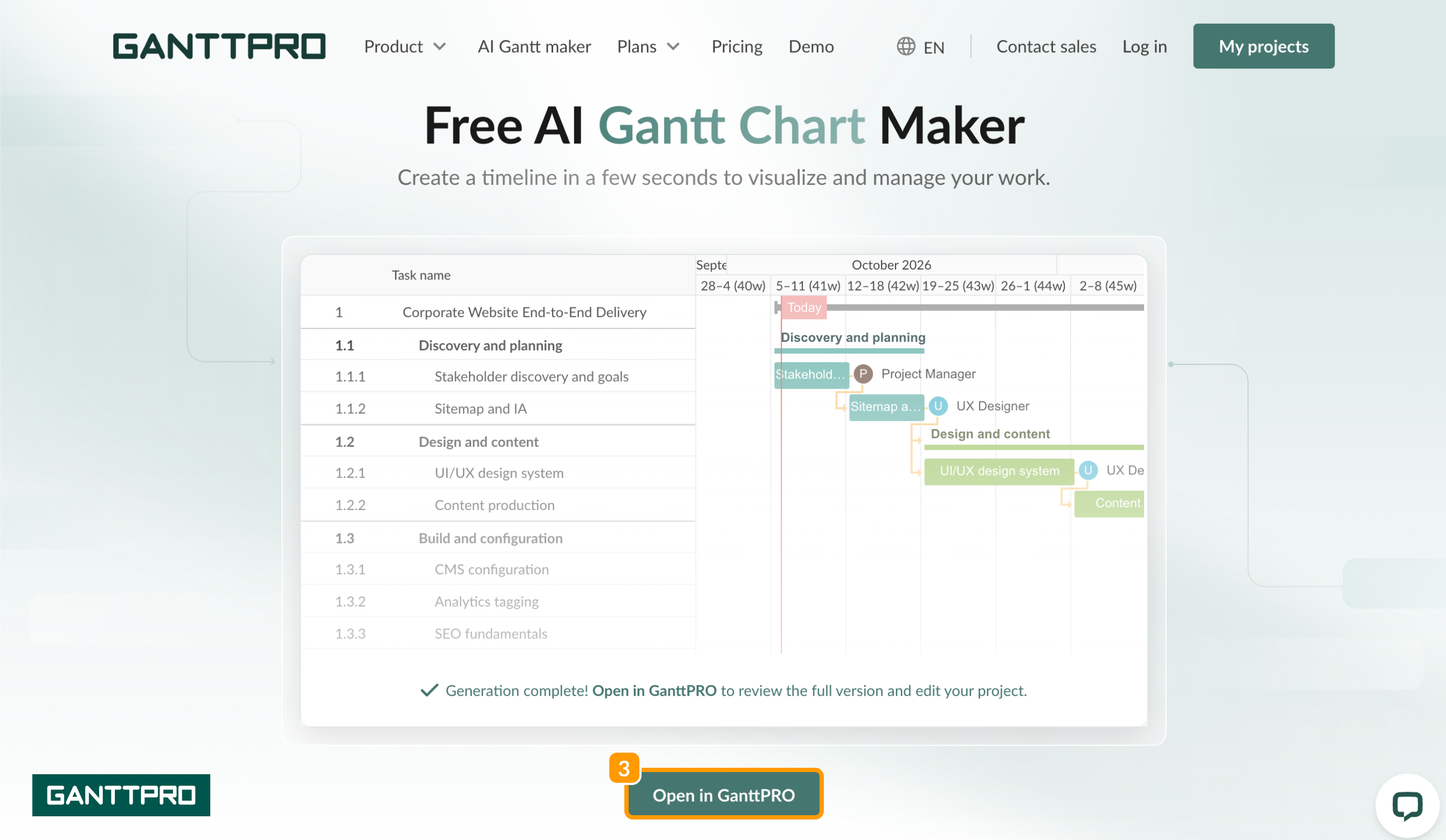This screenshot has width=1446, height=840.
Task: Select the Sitemap task bar in chart
Action: tap(886, 408)
